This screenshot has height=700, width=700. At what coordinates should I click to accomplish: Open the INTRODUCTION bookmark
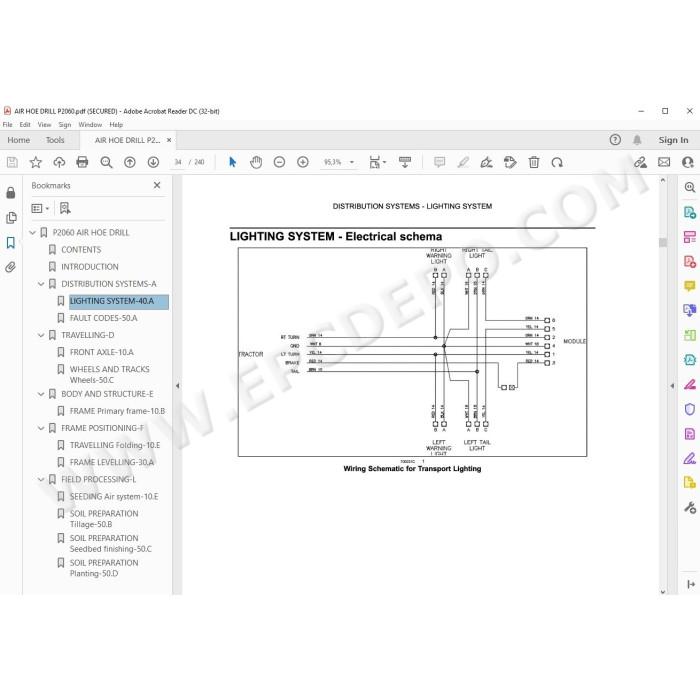coord(90,267)
